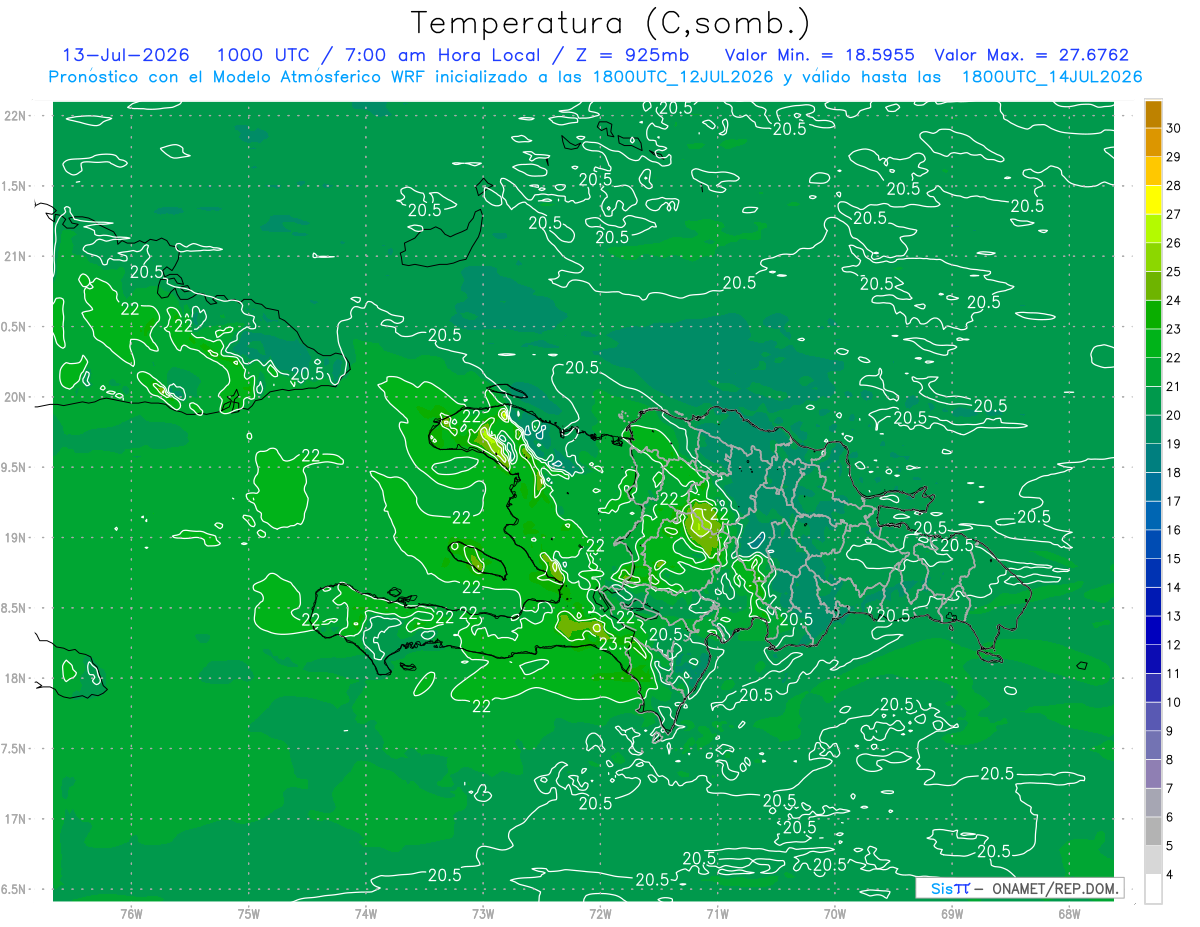1200x927 pixels.
Task: Click the "71W" longitude axis label
Action: pyautogui.click(x=717, y=913)
